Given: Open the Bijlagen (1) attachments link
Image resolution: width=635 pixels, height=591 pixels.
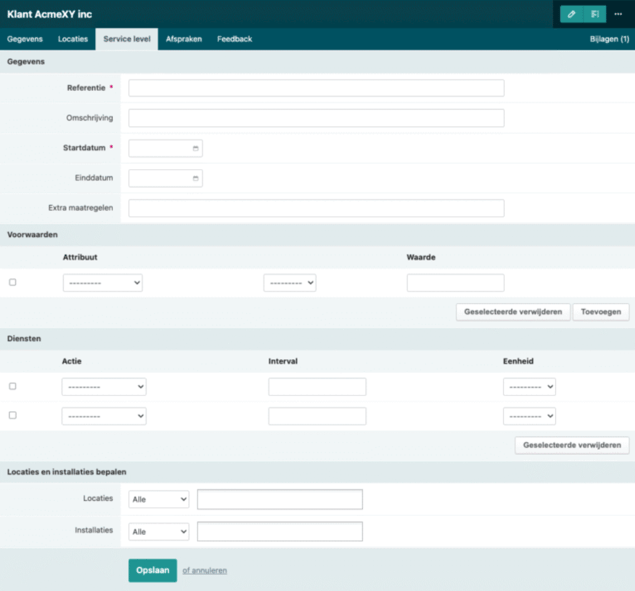Looking at the screenshot, I should [609, 39].
